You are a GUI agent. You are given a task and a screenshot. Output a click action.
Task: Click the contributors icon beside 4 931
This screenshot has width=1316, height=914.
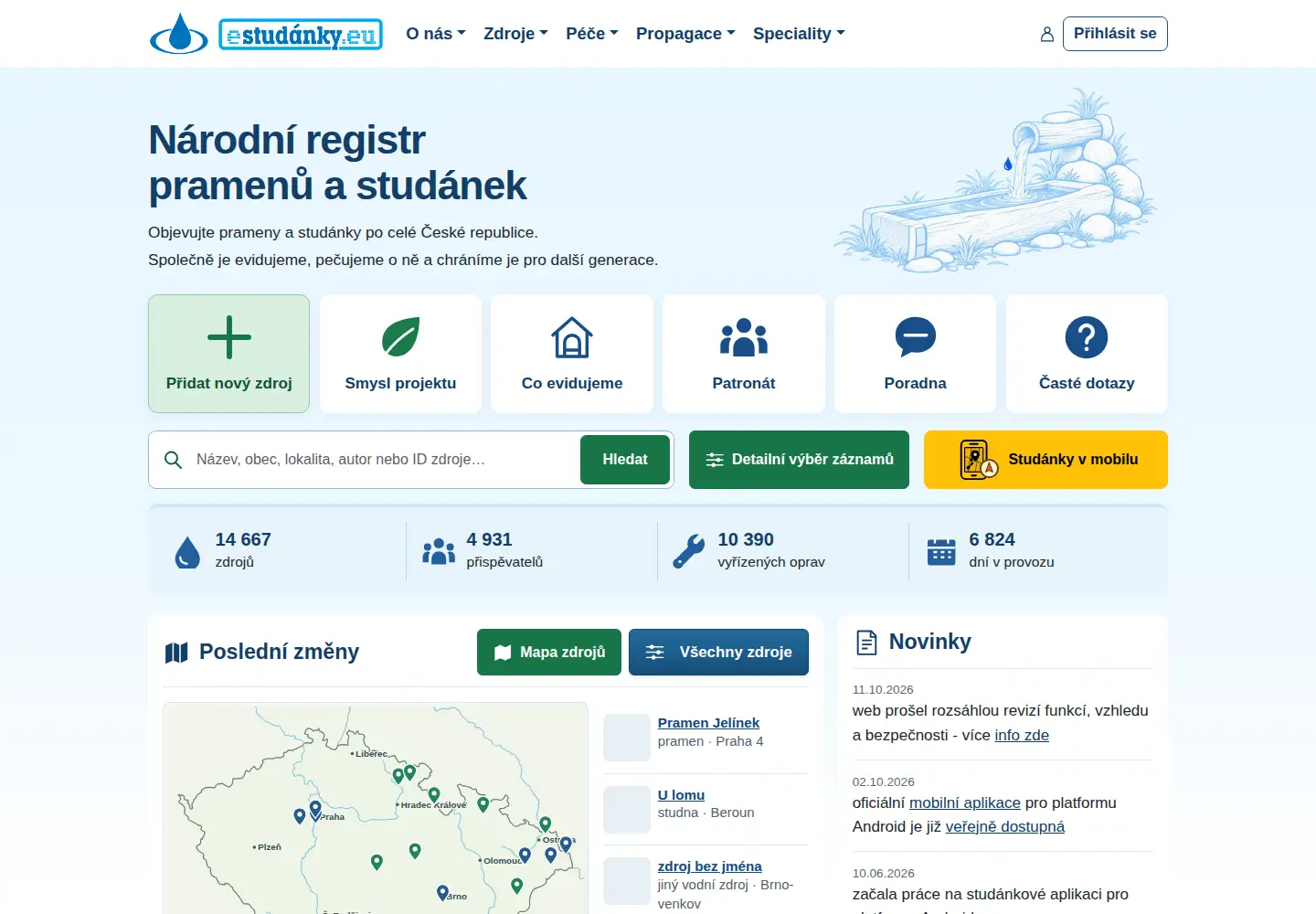pos(439,551)
